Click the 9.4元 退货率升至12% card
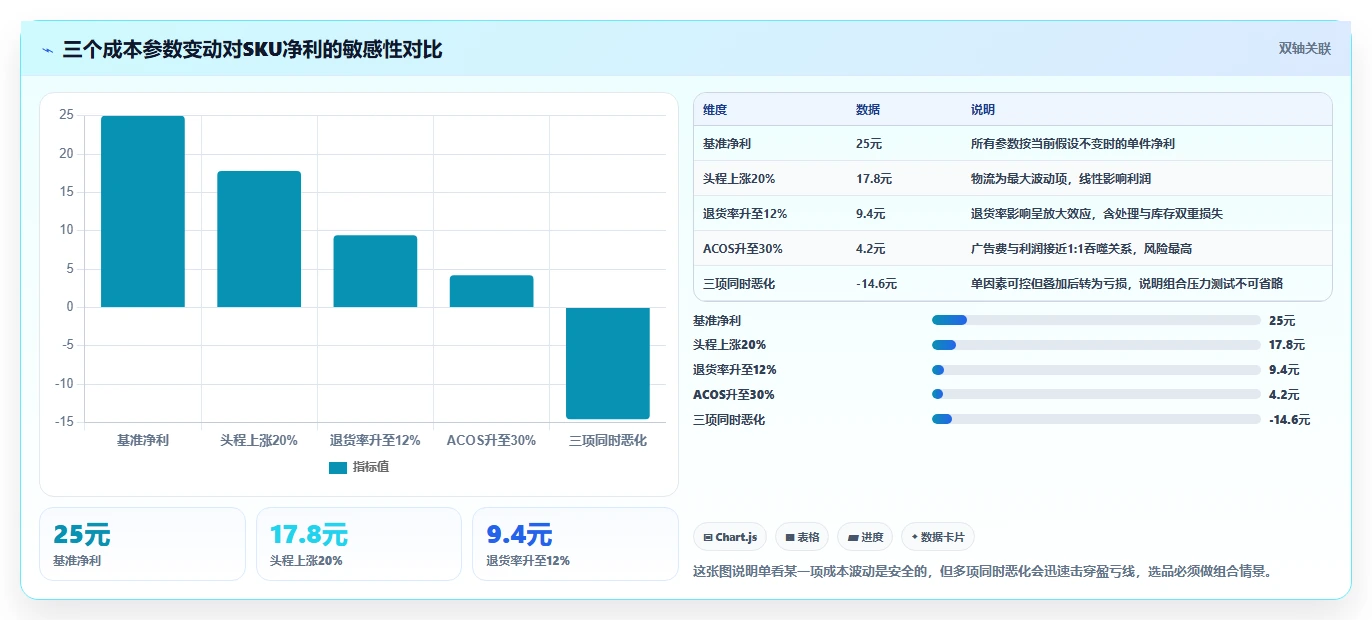 click(575, 544)
